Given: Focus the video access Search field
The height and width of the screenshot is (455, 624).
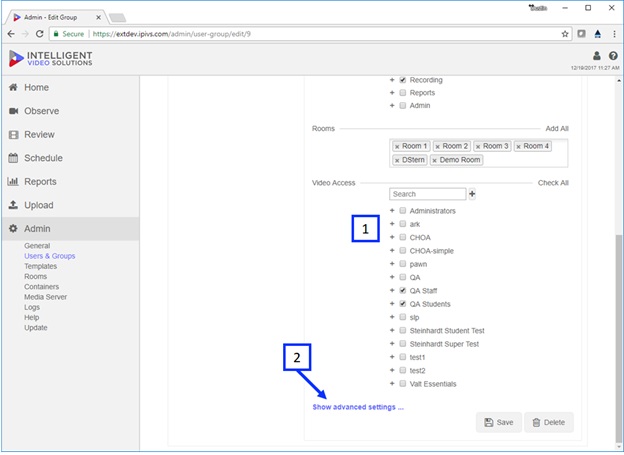Looking at the screenshot, I should click(427, 194).
